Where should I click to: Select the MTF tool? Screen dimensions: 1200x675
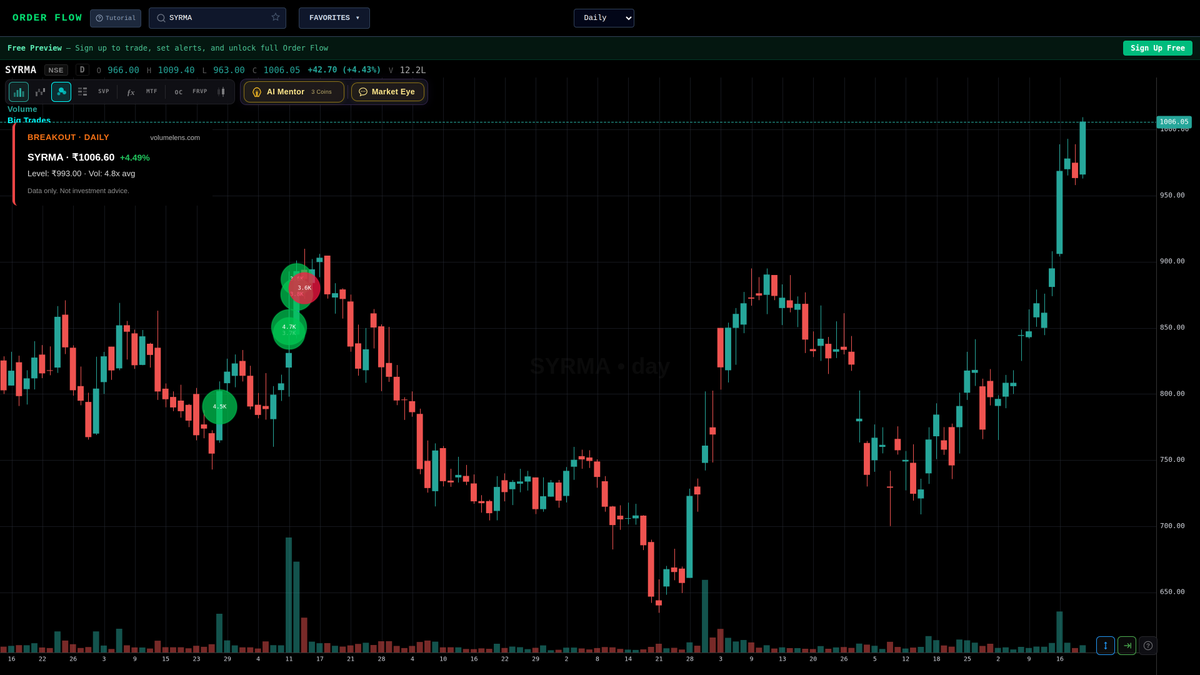[x=150, y=91]
